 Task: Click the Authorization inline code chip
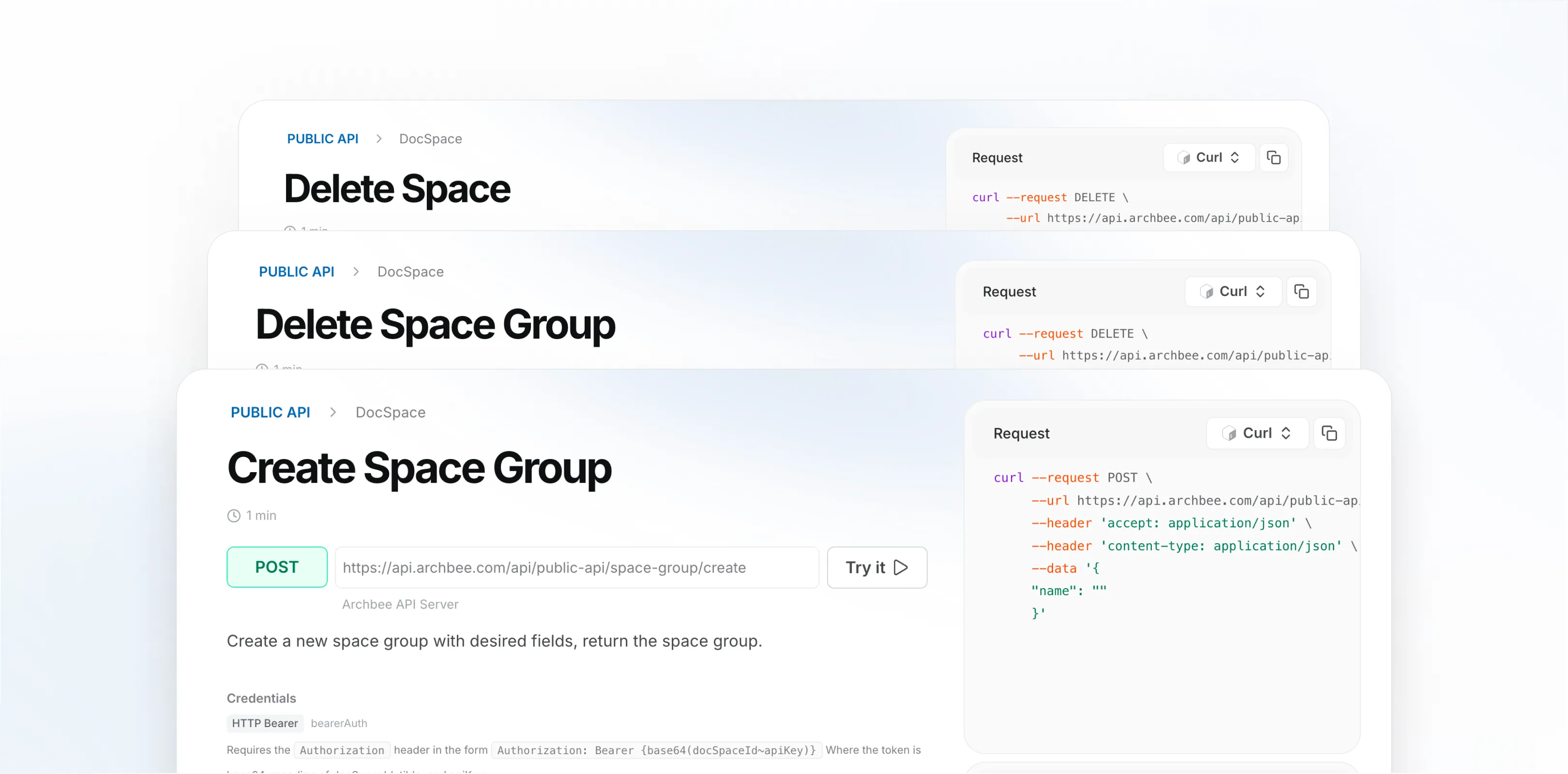pos(342,750)
